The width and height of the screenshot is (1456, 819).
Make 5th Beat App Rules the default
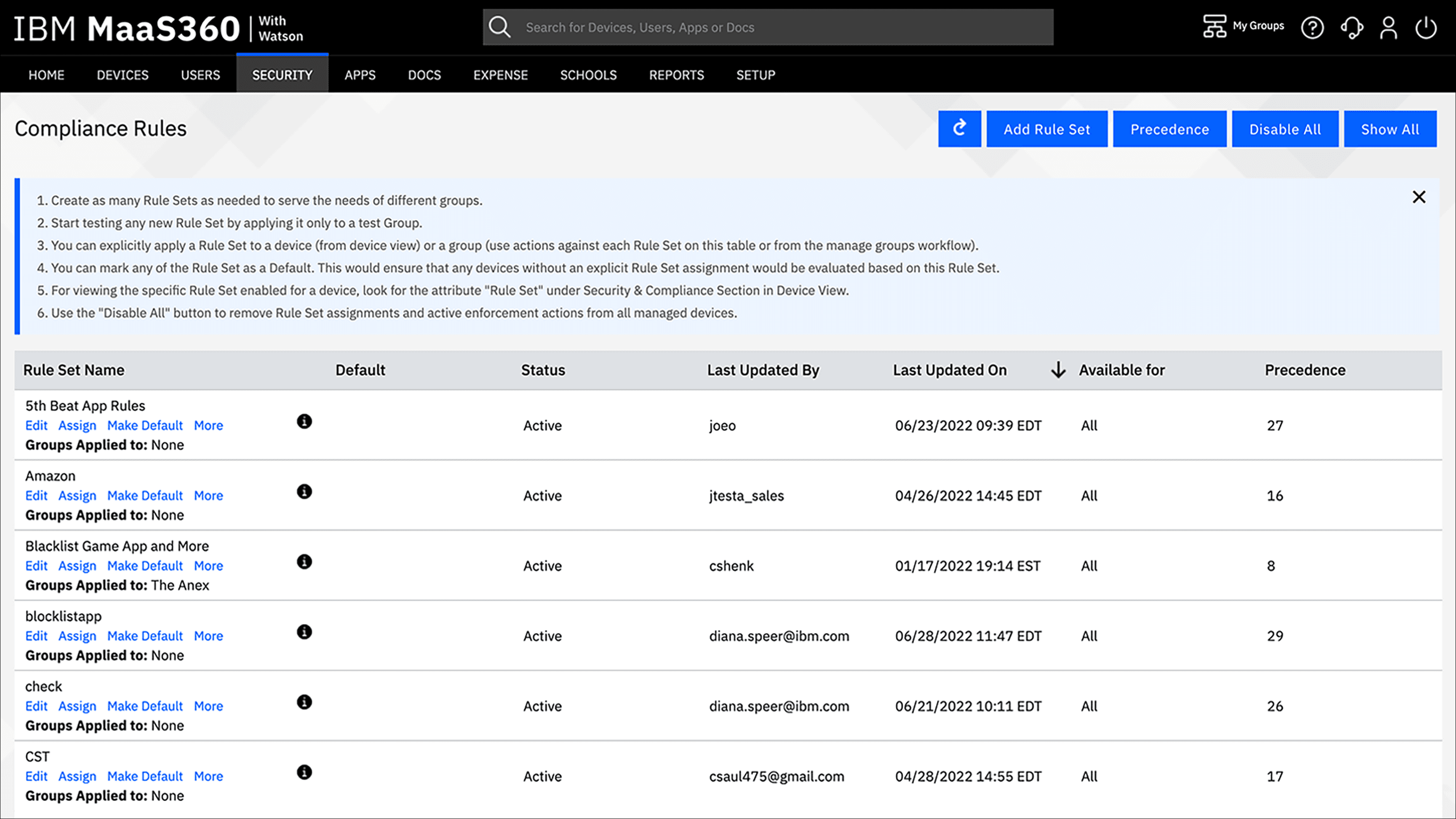145,426
